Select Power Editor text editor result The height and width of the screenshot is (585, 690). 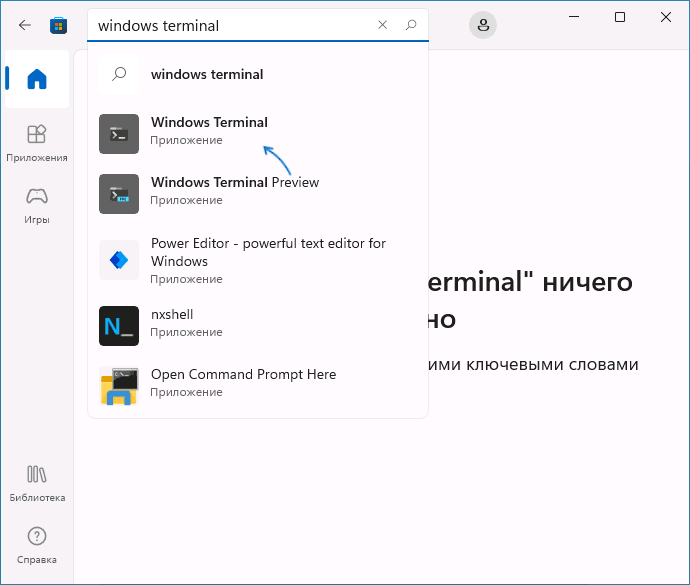[258, 260]
